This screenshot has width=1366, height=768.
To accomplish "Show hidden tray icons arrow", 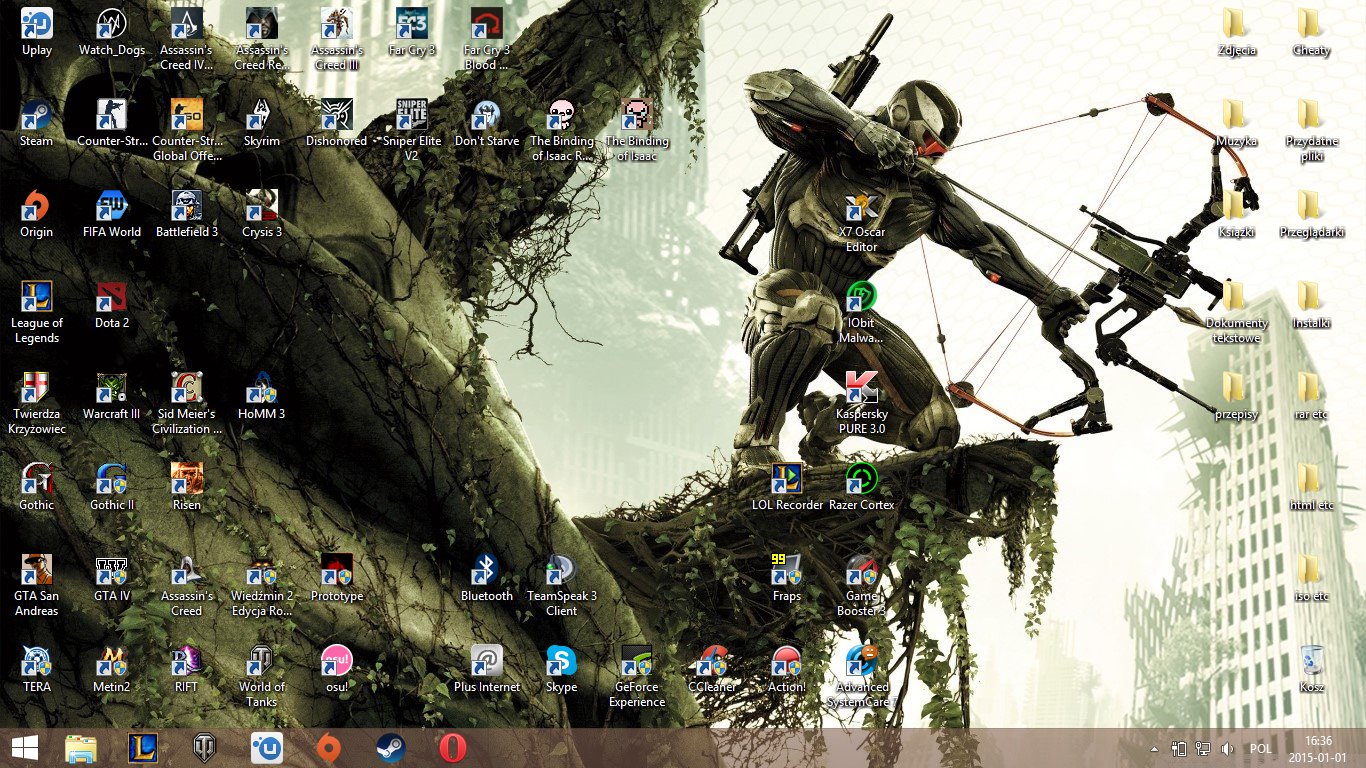I will [x=1155, y=748].
